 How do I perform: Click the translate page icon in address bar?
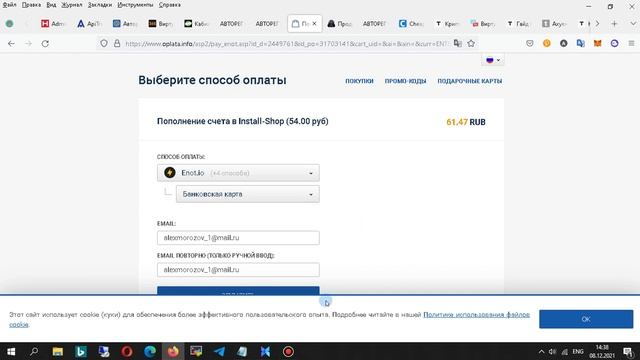pos(458,43)
